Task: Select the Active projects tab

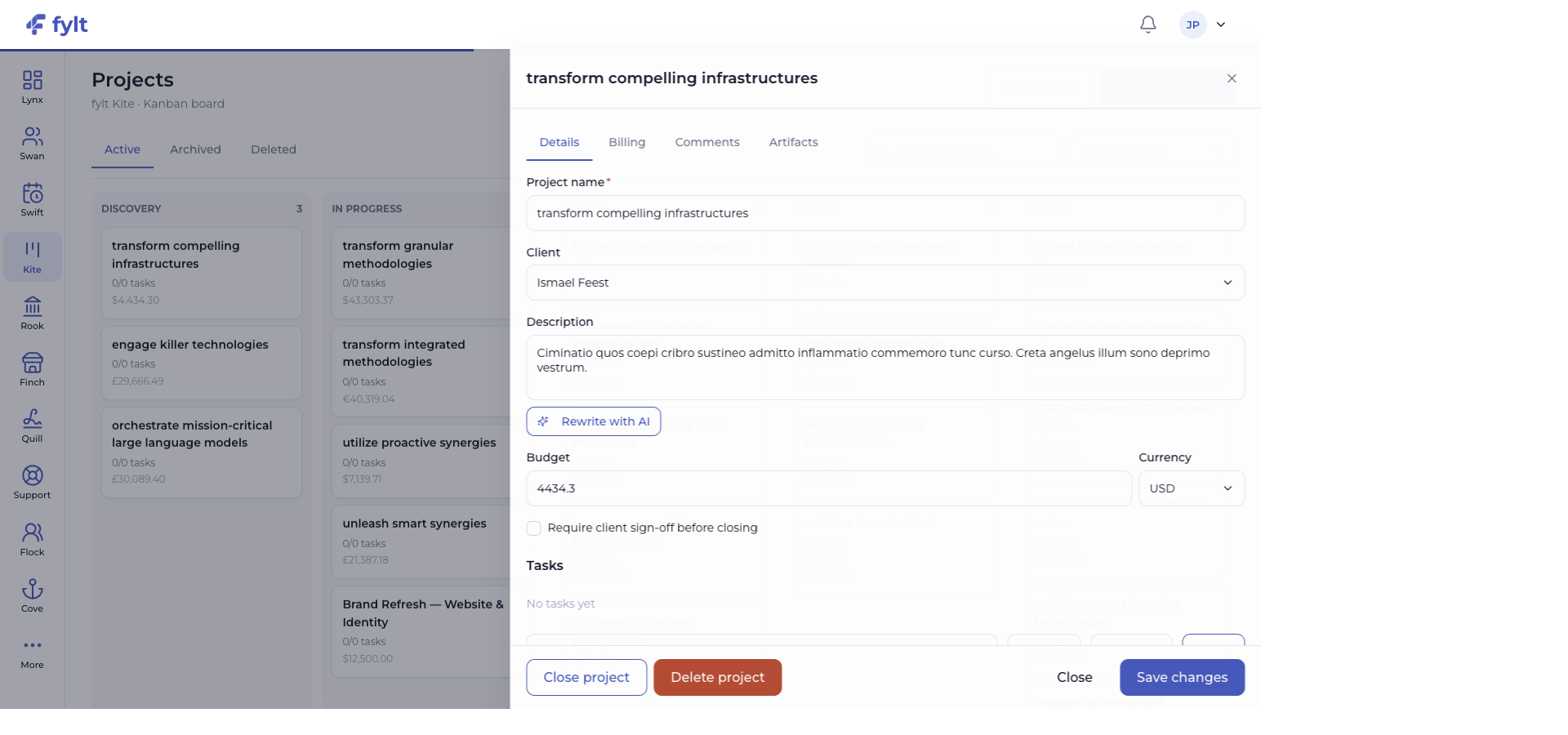Action: [x=122, y=149]
